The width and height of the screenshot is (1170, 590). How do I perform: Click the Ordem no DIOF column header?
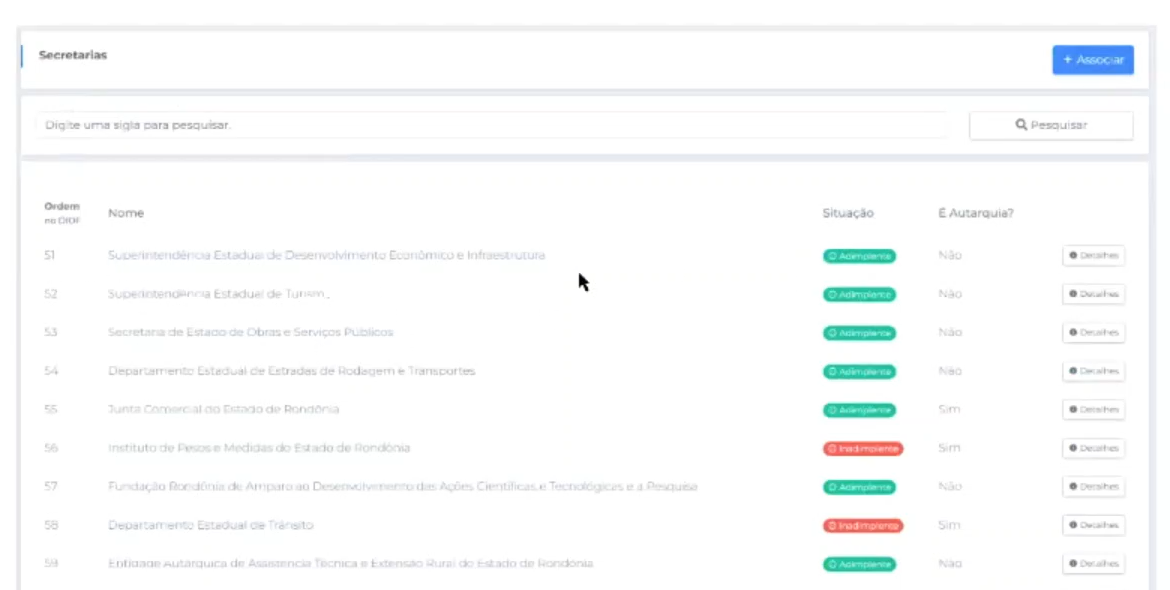tap(62, 213)
